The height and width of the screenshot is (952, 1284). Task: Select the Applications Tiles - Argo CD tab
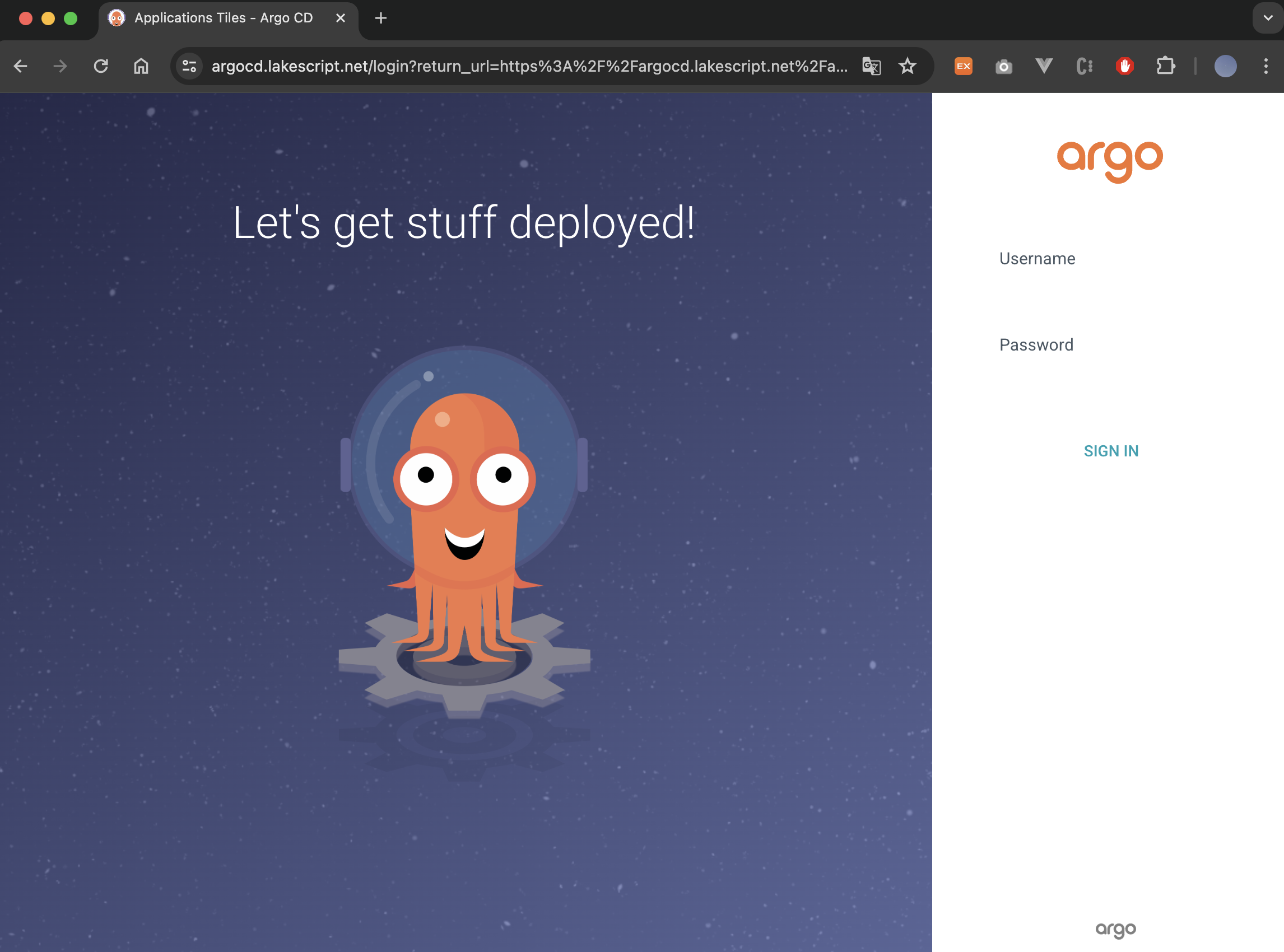tap(223, 18)
